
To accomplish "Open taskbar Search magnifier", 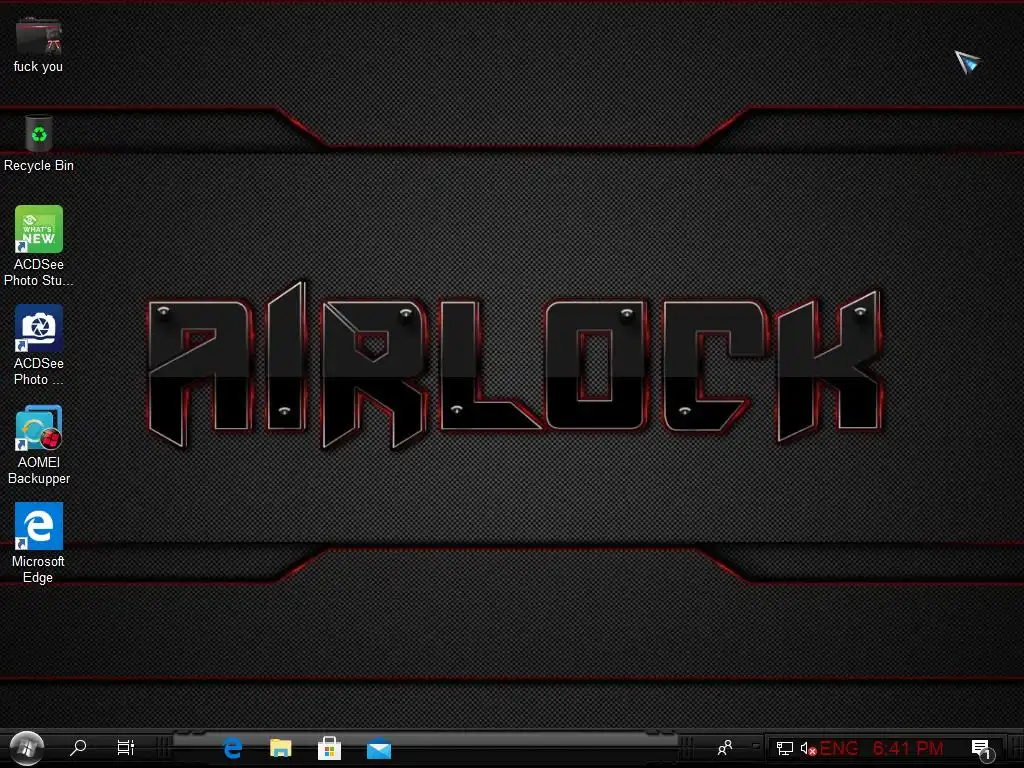I will [x=78, y=747].
